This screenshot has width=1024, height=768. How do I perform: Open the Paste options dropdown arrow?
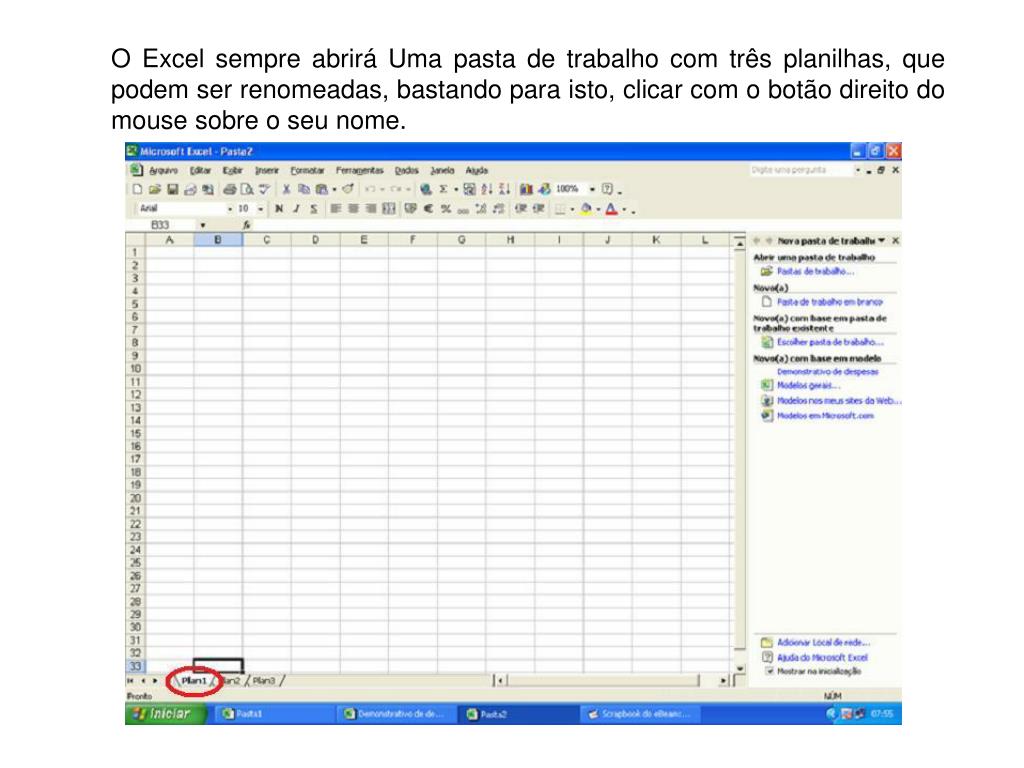(x=334, y=189)
